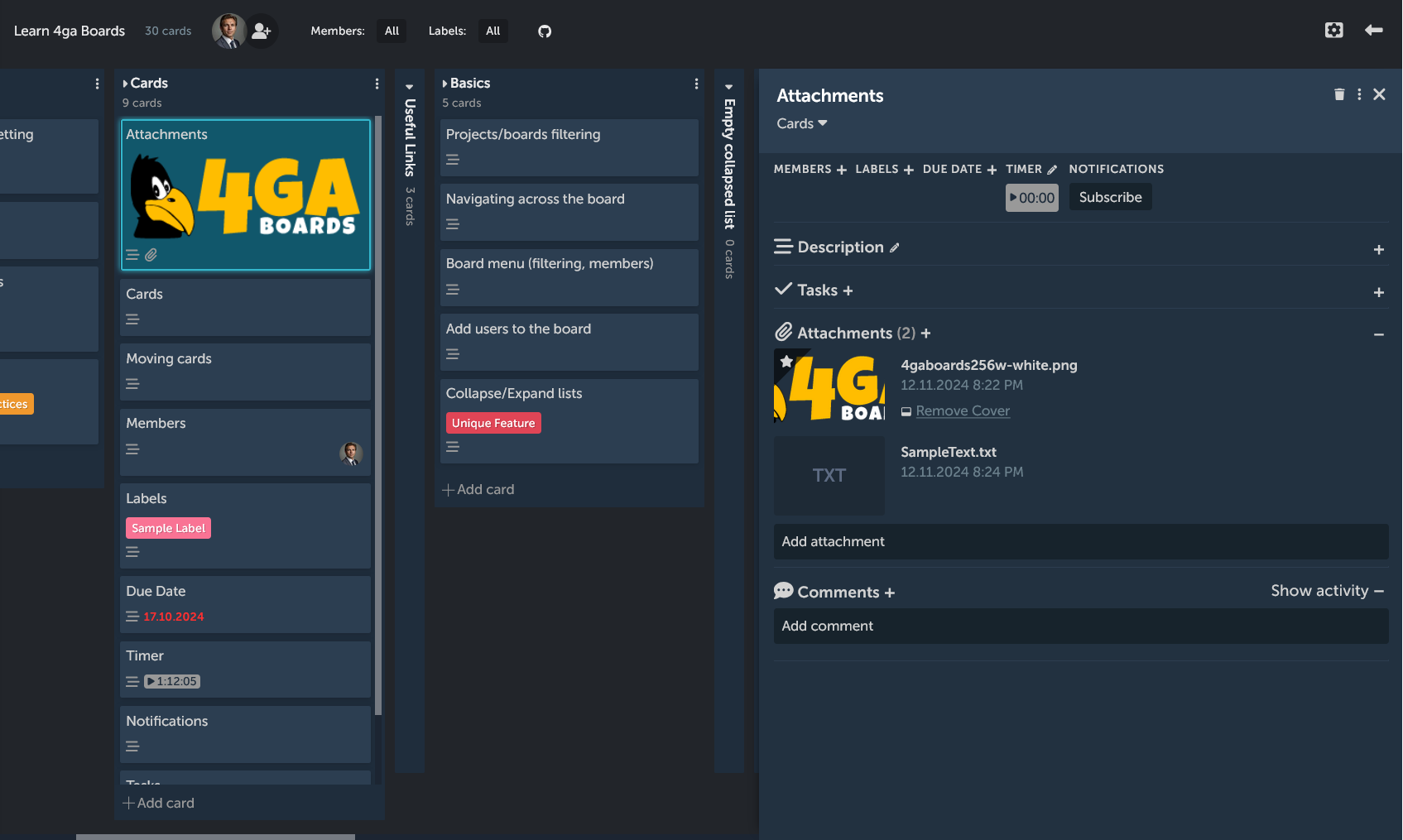1403x840 pixels.
Task: Expand the Tasks section
Action: click(1379, 292)
